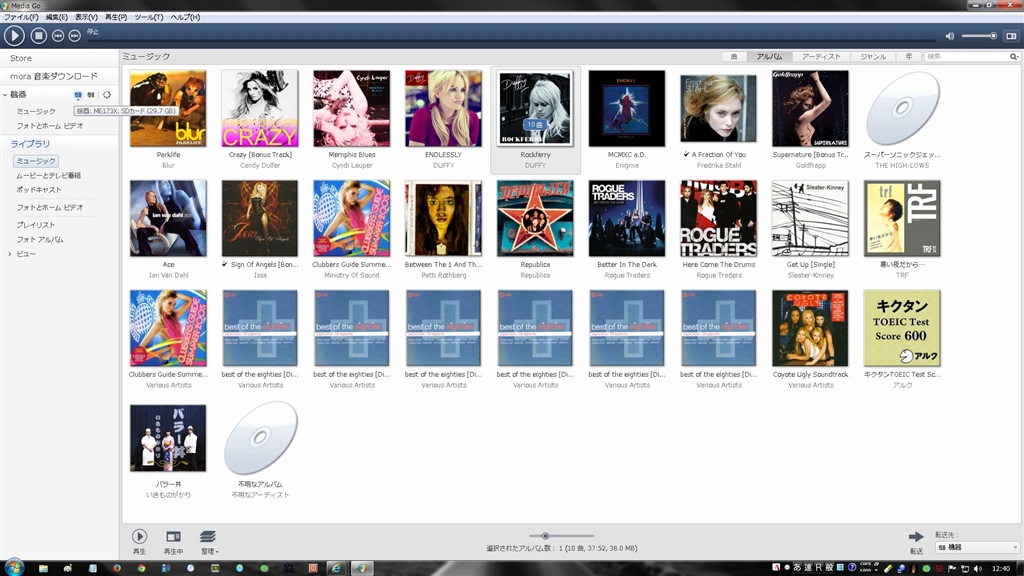This screenshot has height=576, width=1024.
Task: Open the ツール(T) menu
Action: [x=148, y=17]
